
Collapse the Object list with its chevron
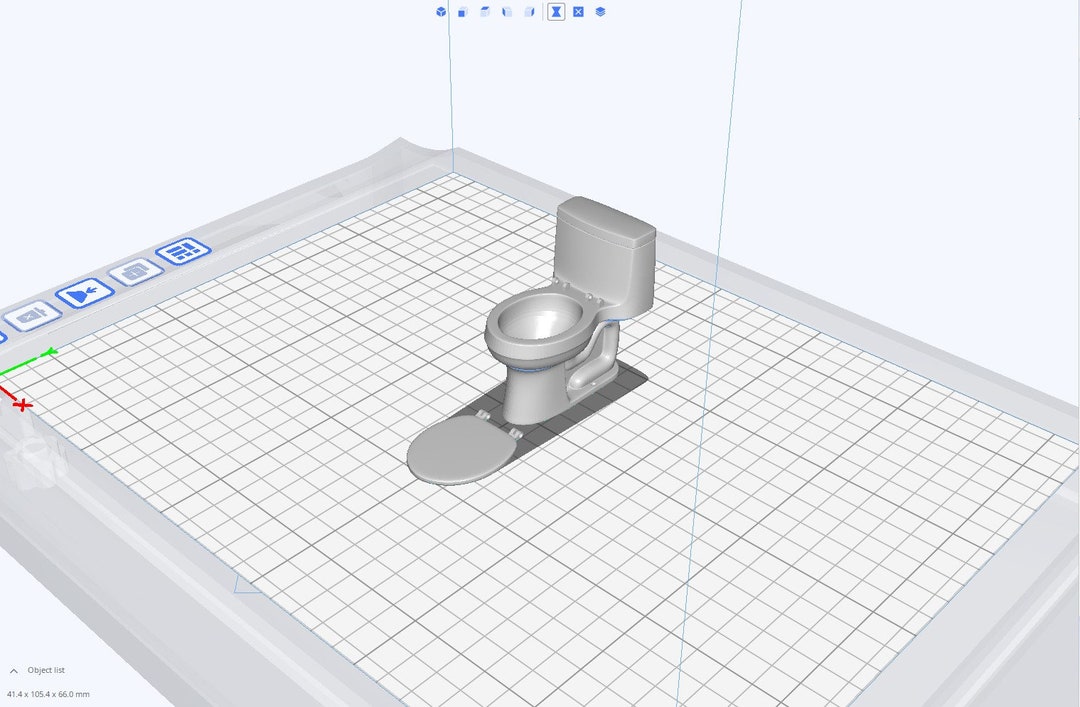(x=14, y=670)
